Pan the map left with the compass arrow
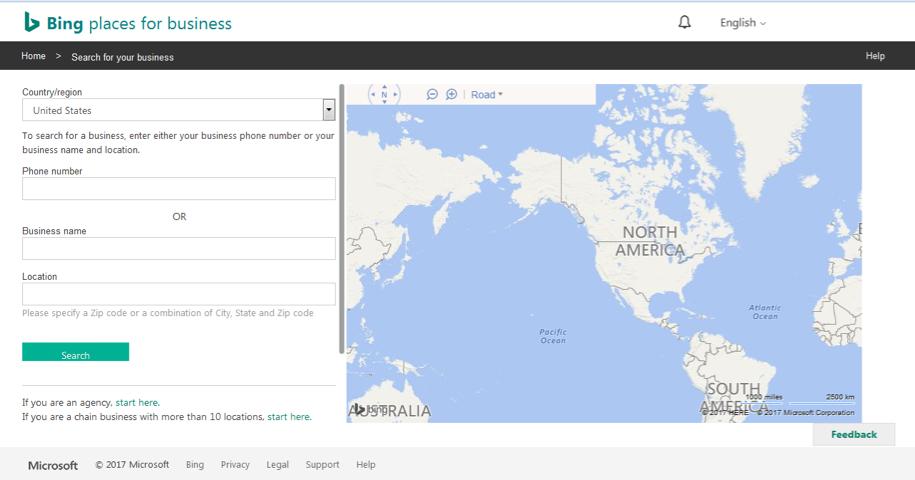 click(373, 94)
